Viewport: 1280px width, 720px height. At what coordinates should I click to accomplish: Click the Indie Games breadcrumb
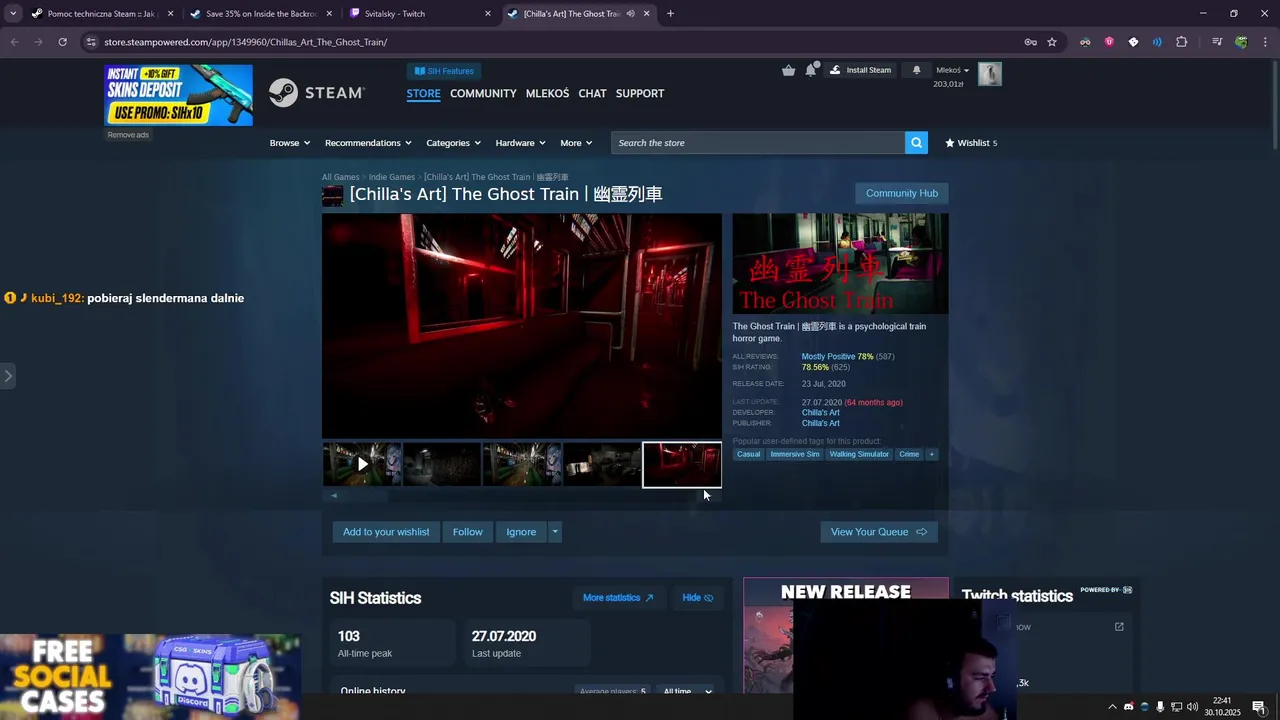coord(391,177)
